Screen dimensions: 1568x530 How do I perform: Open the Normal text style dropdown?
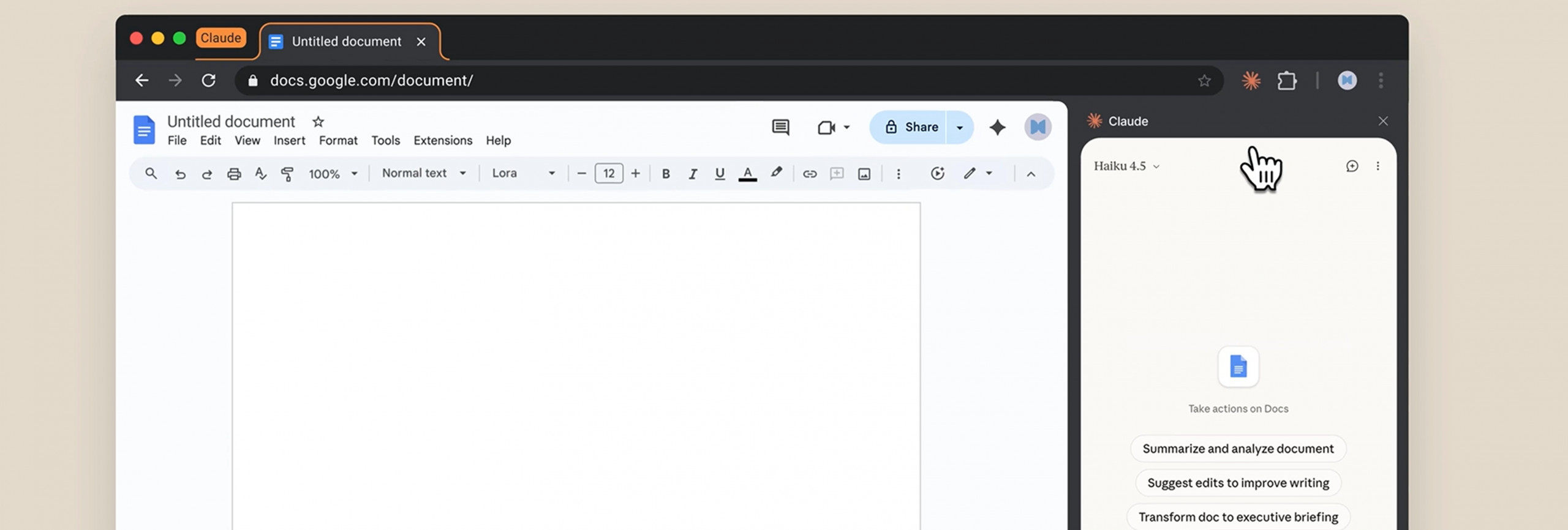pyautogui.click(x=424, y=173)
